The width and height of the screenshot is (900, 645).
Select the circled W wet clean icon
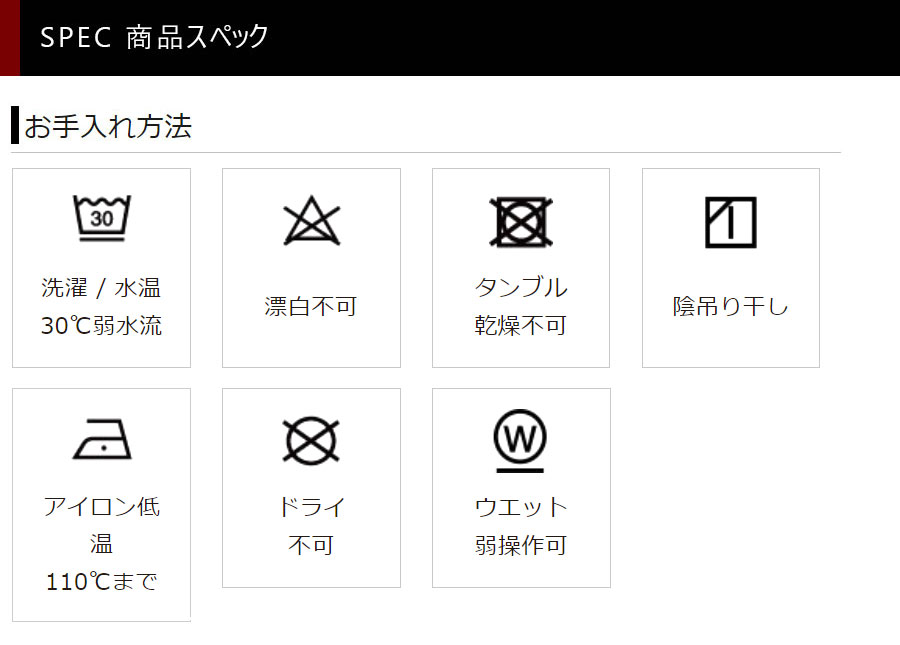coord(520,441)
